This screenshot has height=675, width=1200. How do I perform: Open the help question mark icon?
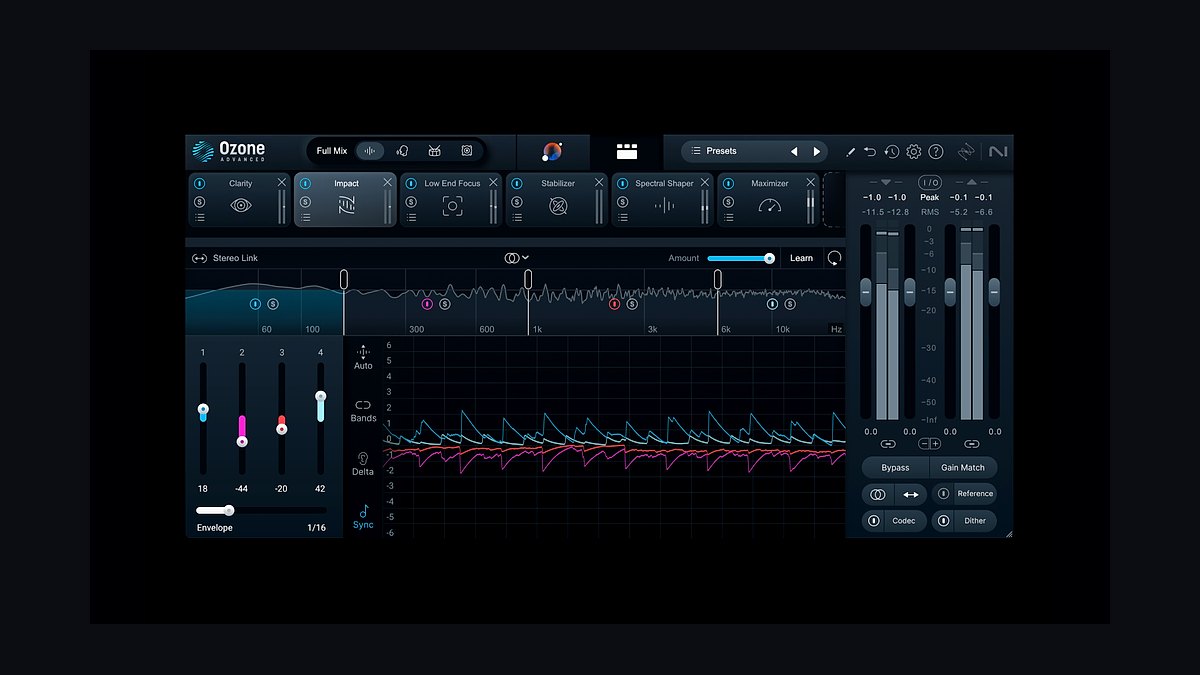[936, 152]
